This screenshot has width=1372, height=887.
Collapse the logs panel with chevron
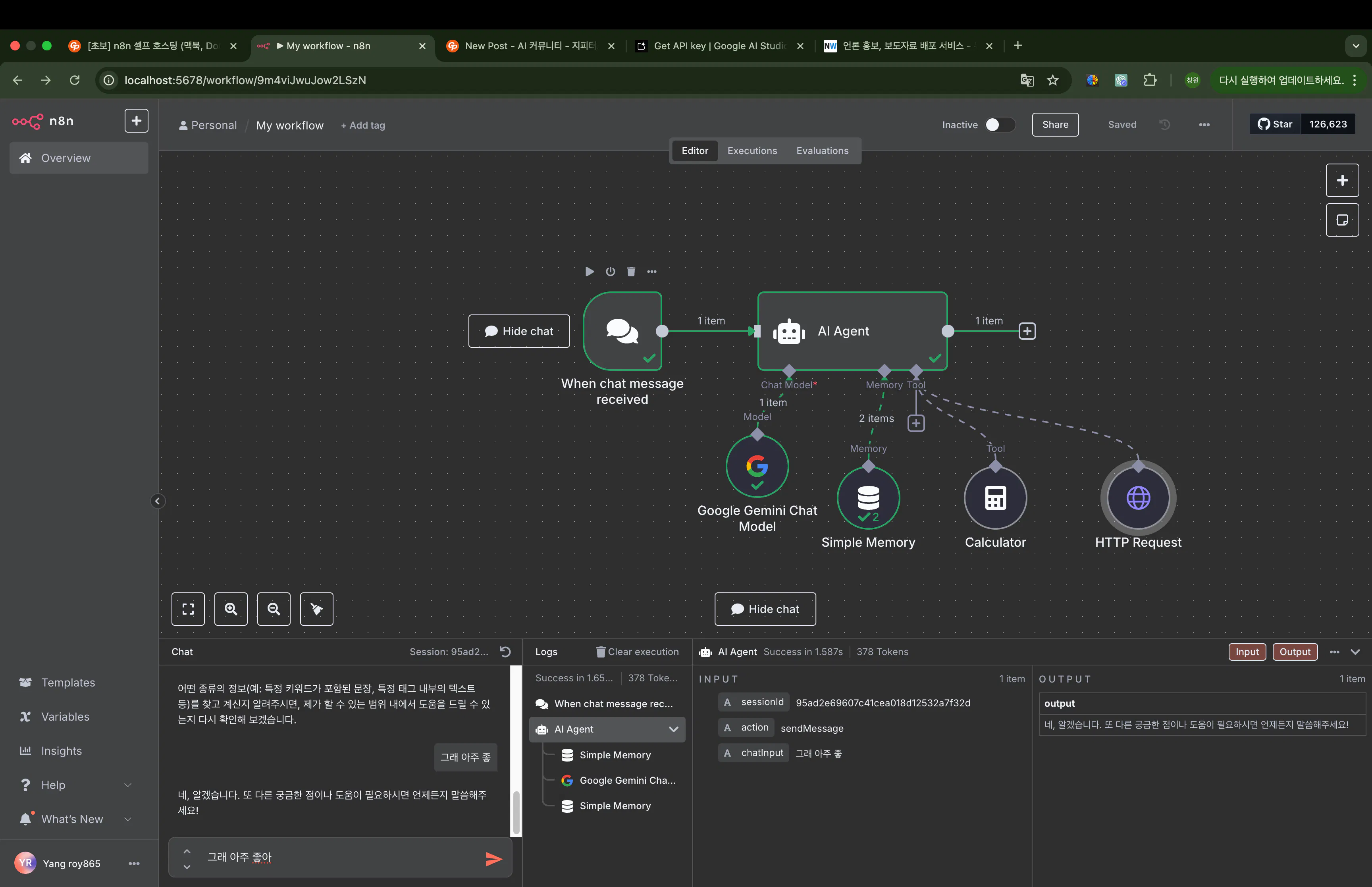[1355, 652]
